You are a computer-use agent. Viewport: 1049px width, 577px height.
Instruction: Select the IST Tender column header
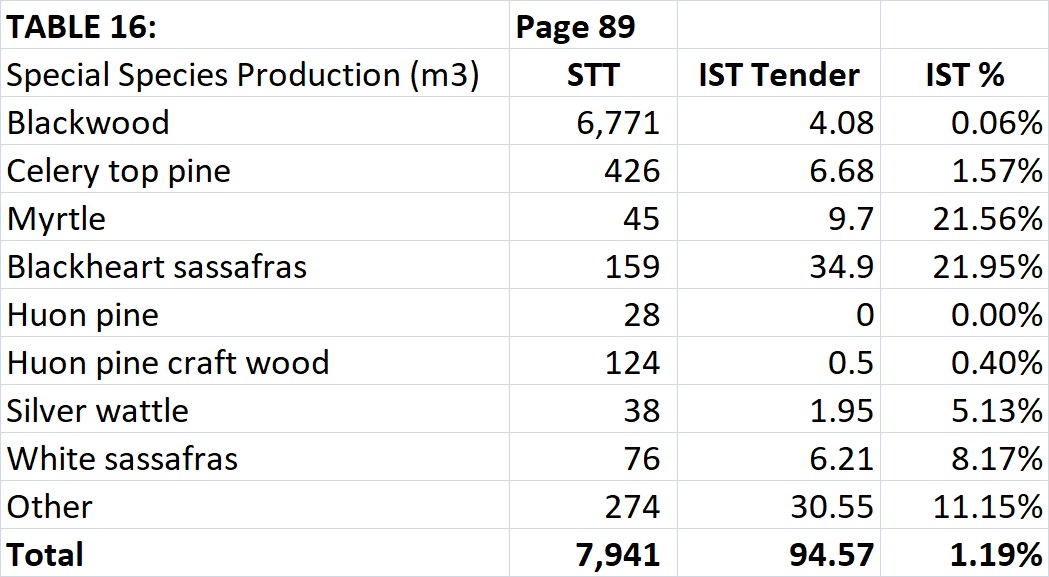click(778, 75)
